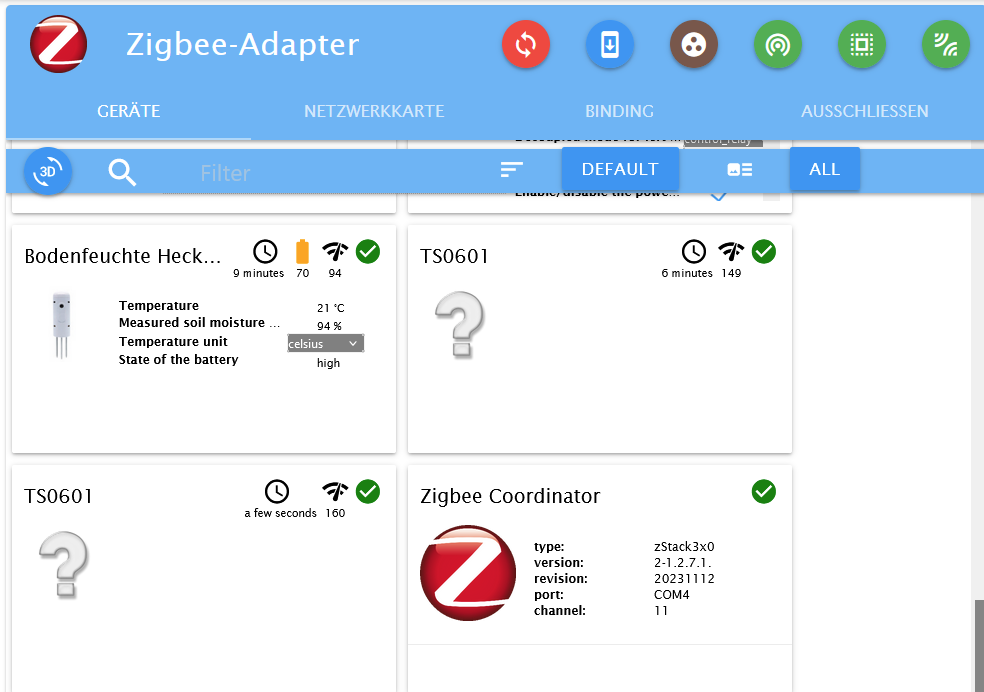
Task: Click the coordinator type value zStack3x0
Action: coord(684,546)
